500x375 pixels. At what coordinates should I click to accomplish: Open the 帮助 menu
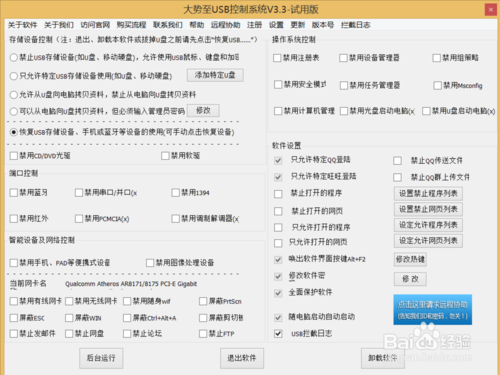point(197,25)
